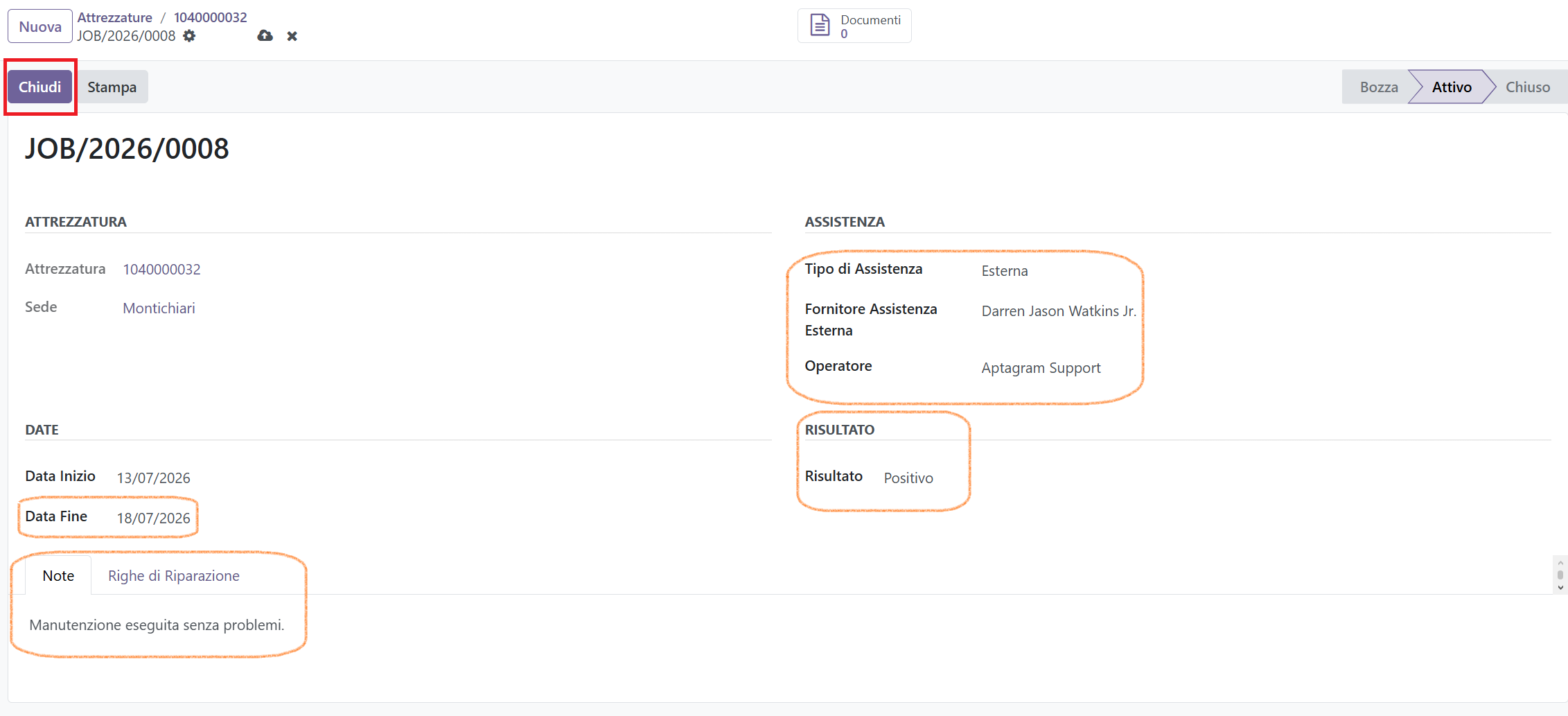Select the Bozza status stage

click(1377, 87)
